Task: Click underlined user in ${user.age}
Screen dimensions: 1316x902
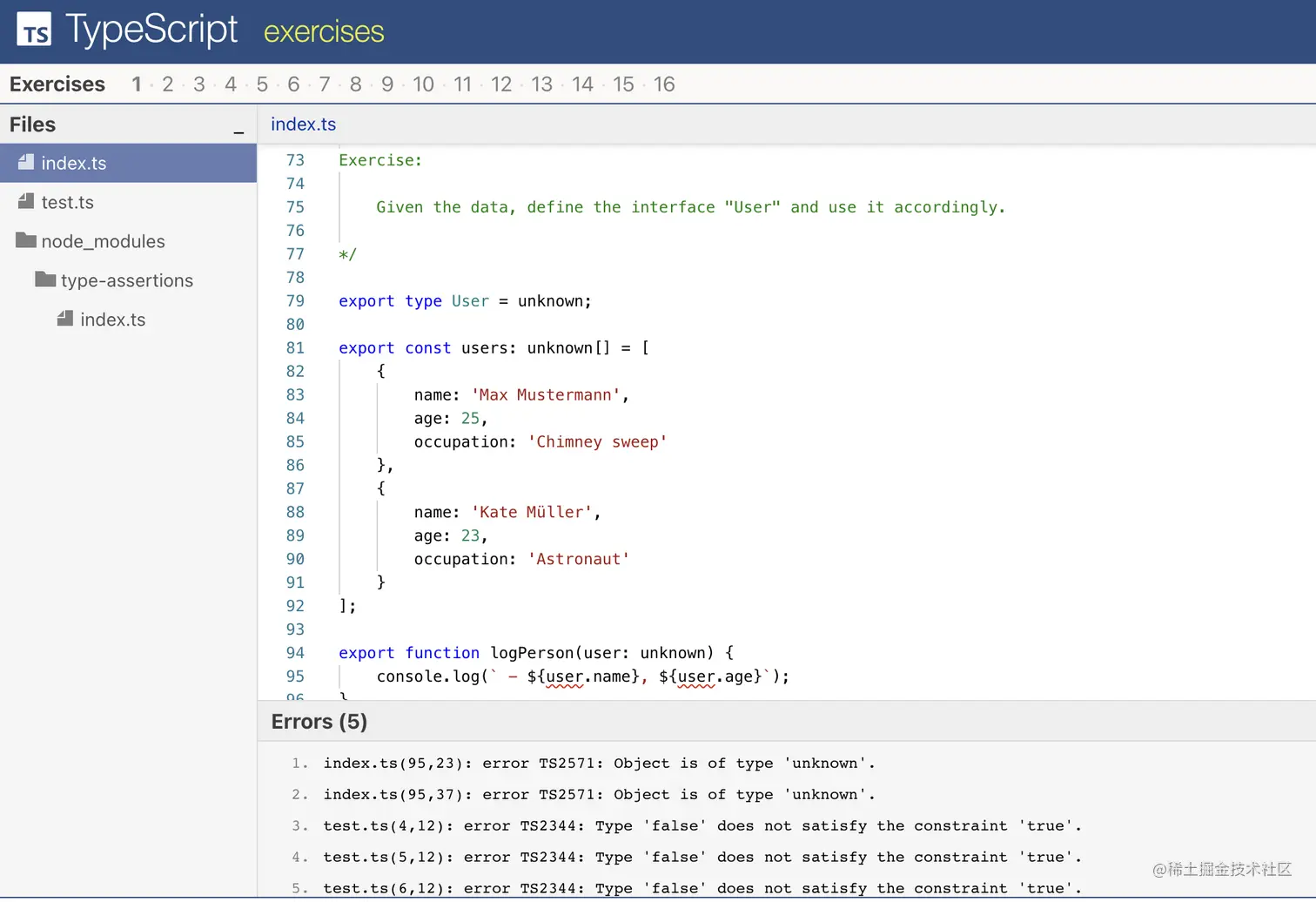Action: pyautogui.click(x=696, y=676)
